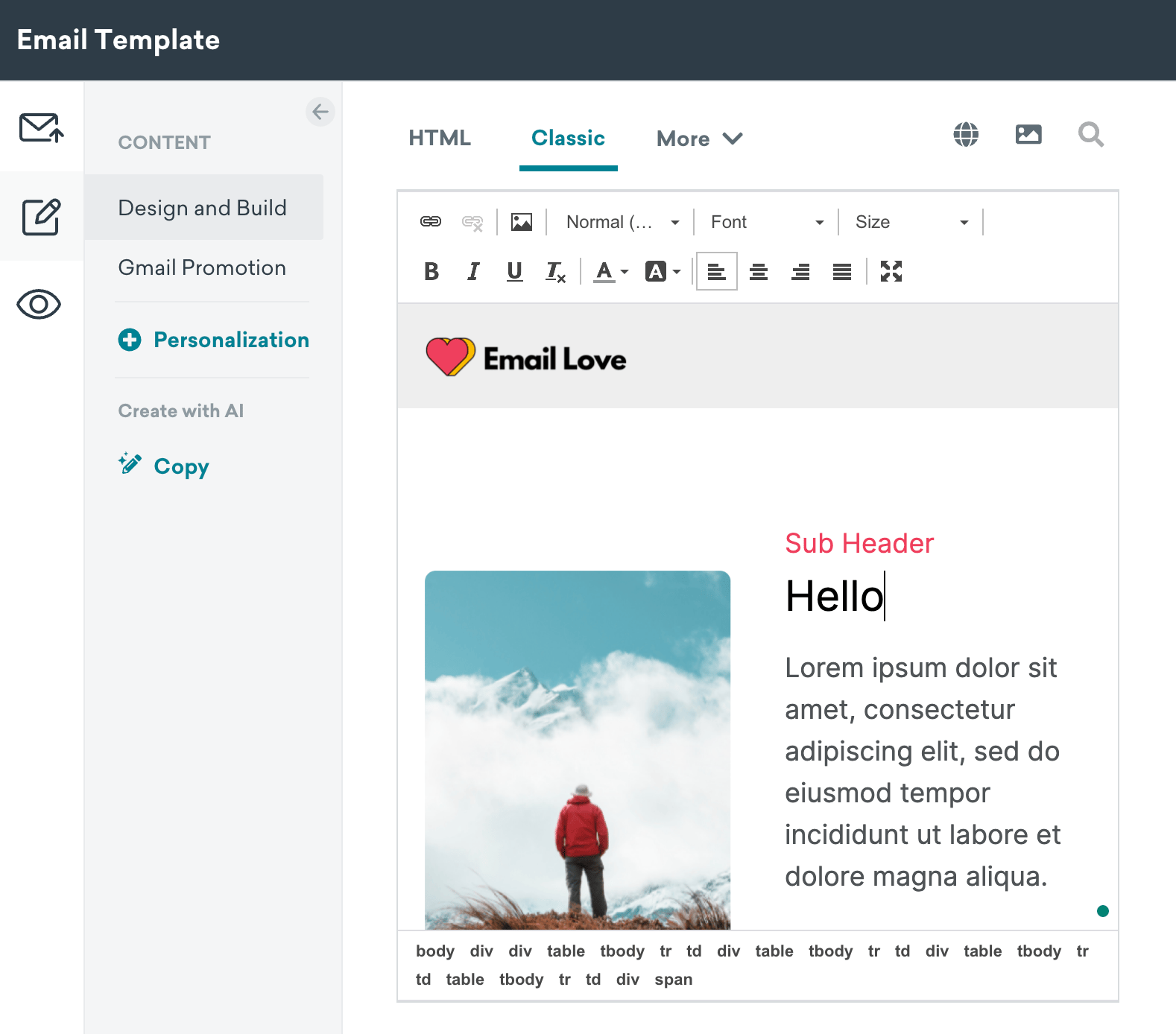The height and width of the screenshot is (1034, 1176).
Task: Click the plus icon beside Personalization
Action: pos(130,340)
